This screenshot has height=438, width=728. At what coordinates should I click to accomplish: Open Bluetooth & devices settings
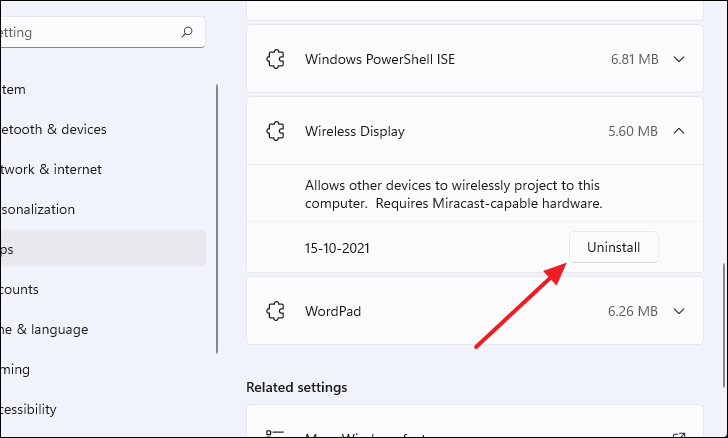click(x=55, y=129)
